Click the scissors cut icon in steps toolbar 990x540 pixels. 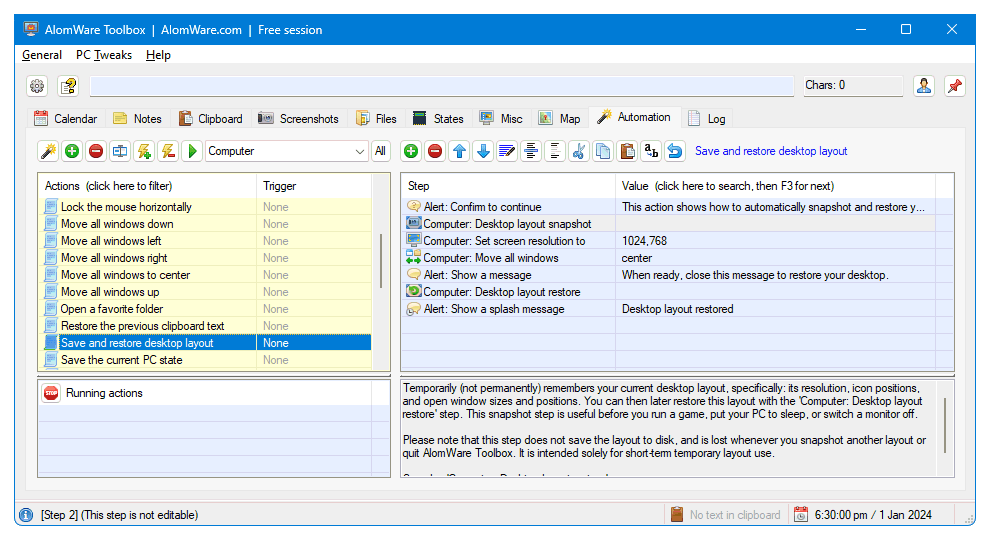click(579, 151)
